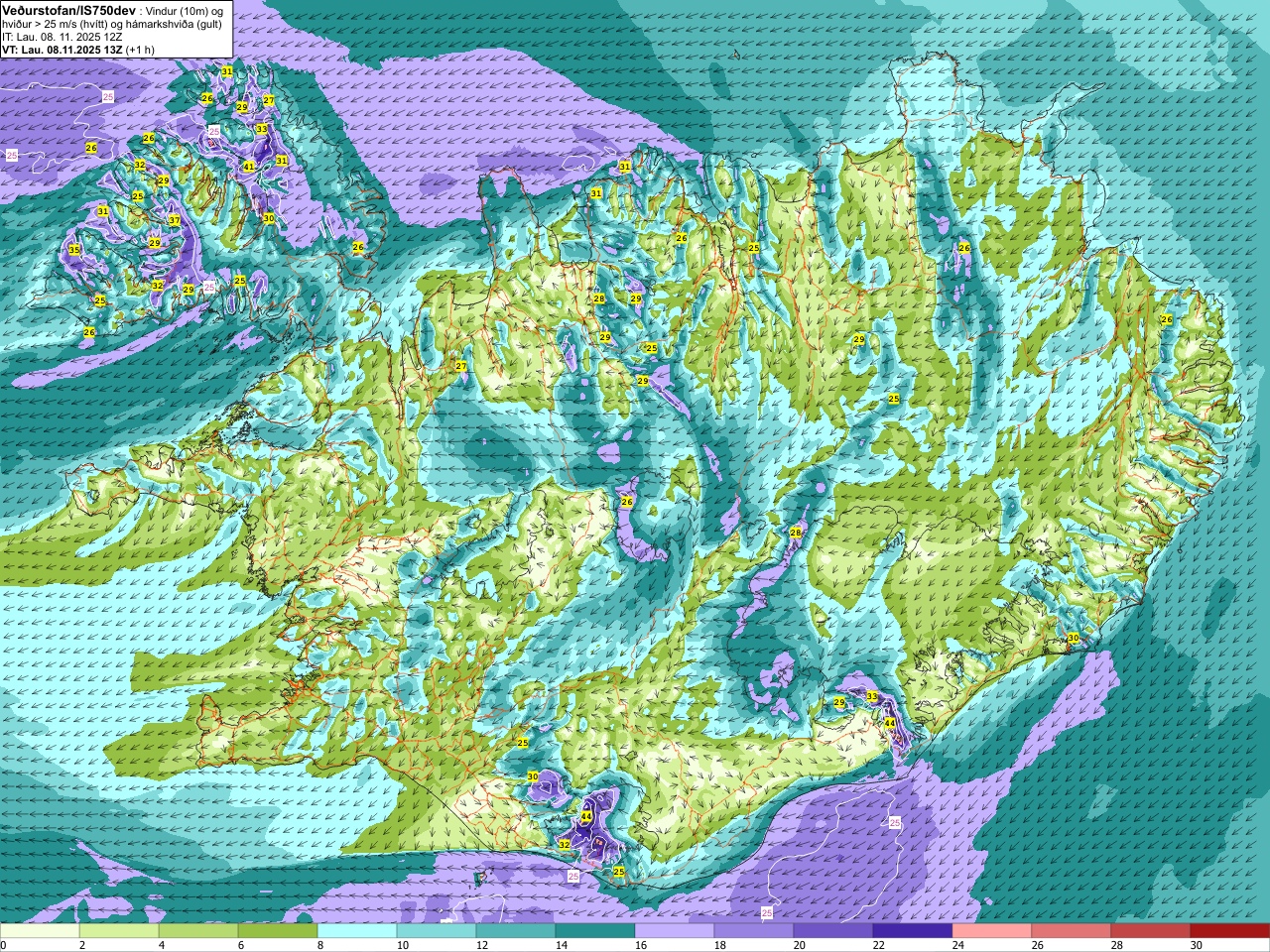Click the 16–18 m/s light lavender legend swatch
Viewport: 1270px width, 952px height.
pos(675,931)
